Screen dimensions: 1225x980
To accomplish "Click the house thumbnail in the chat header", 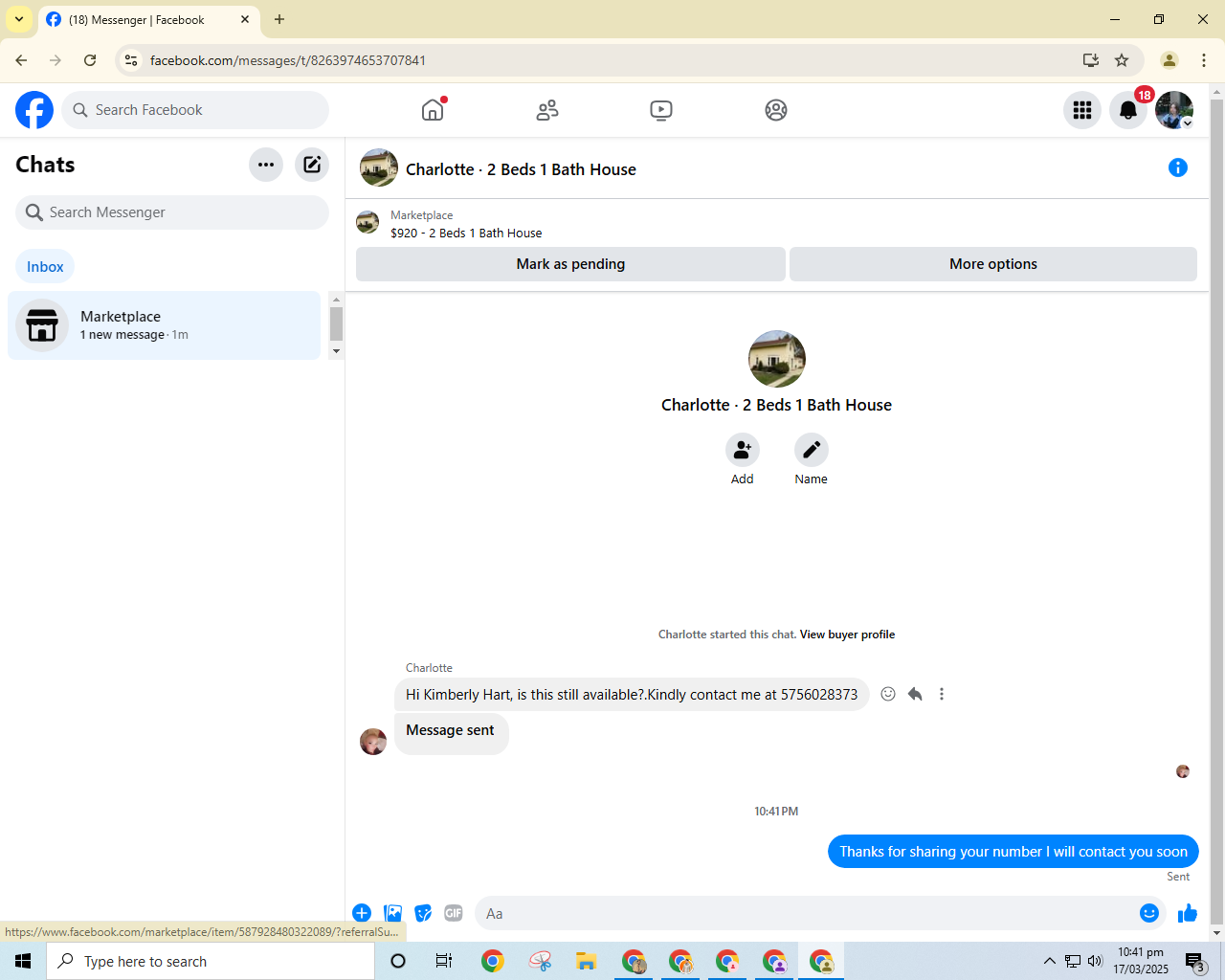I will click(x=379, y=167).
